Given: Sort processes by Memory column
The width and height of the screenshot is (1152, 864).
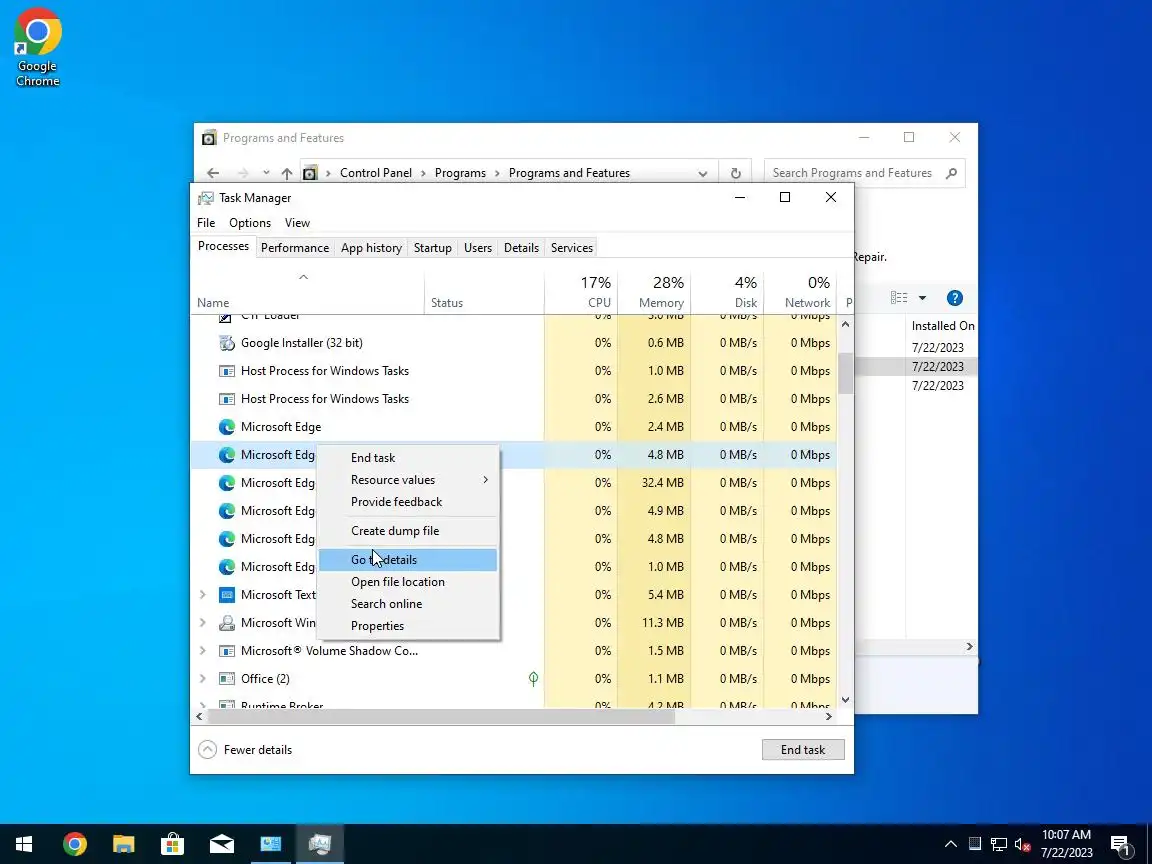Looking at the screenshot, I should [654, 292].
